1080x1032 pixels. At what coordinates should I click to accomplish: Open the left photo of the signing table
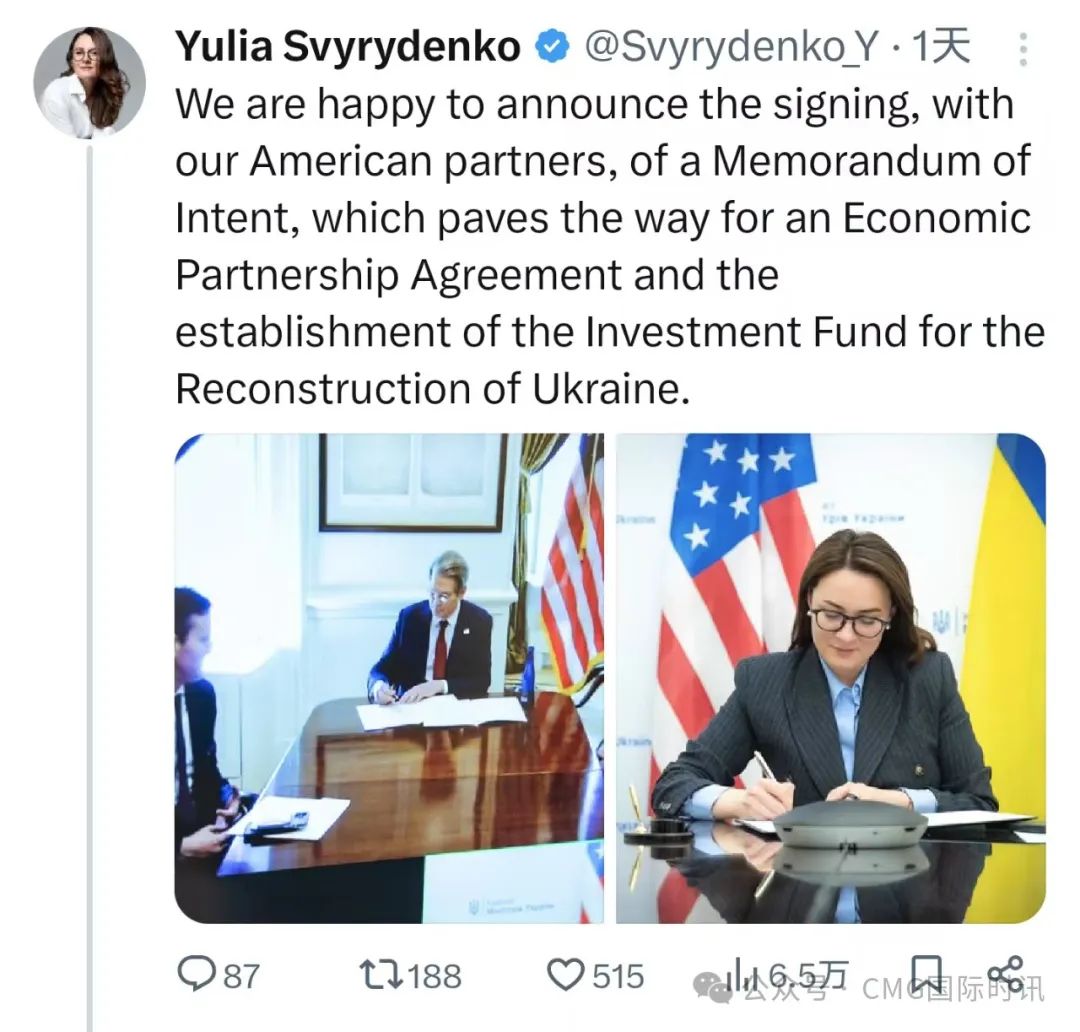click(x=390, y=678)
